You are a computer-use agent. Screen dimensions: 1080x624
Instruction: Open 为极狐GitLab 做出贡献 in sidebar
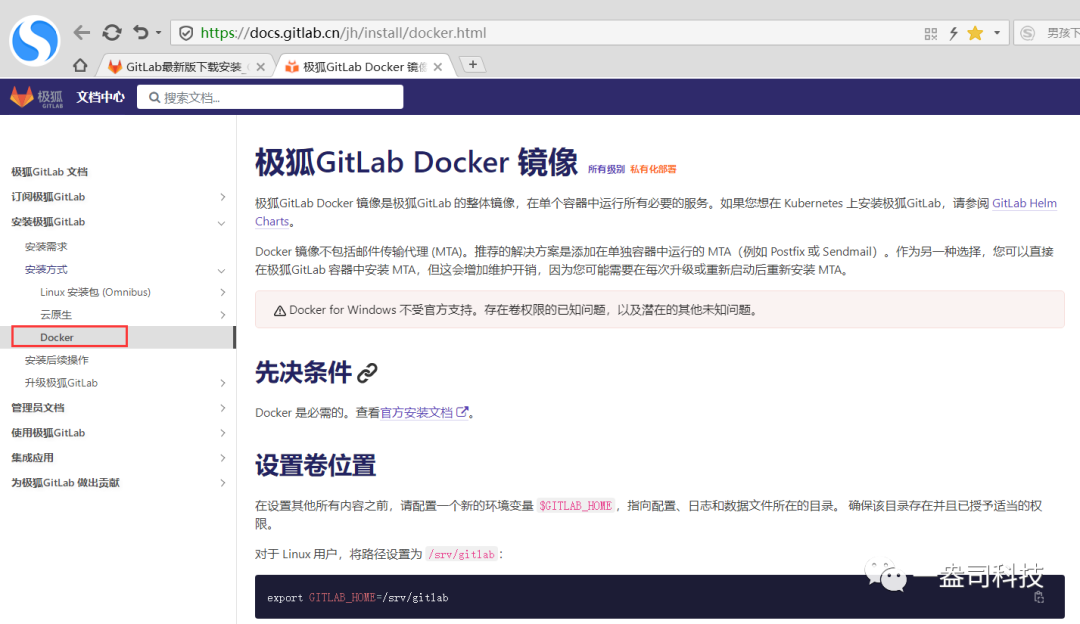coord(65,482)
